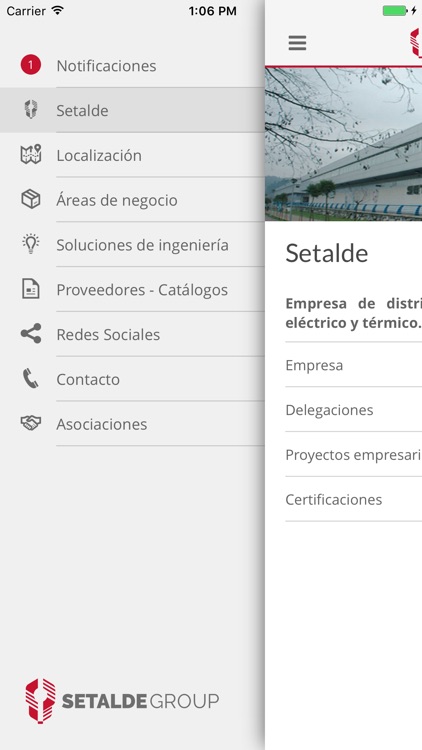
Task: Click the share icon beside Redes Sociales
Action: coord(31,334)
